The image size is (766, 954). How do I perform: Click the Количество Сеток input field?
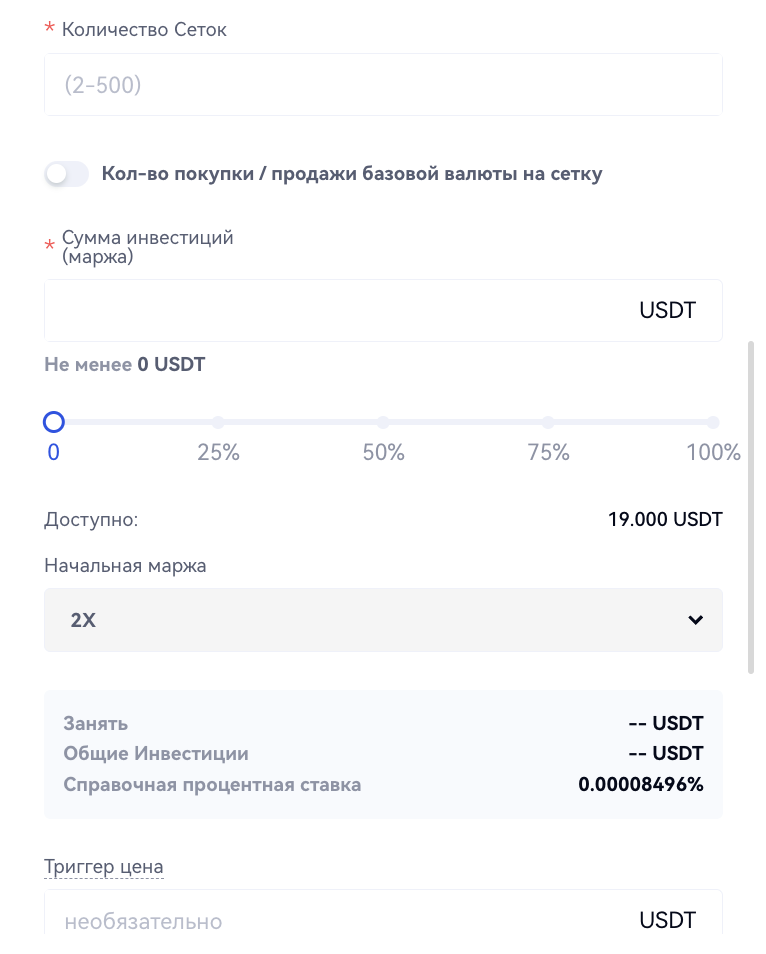(383, 85)
